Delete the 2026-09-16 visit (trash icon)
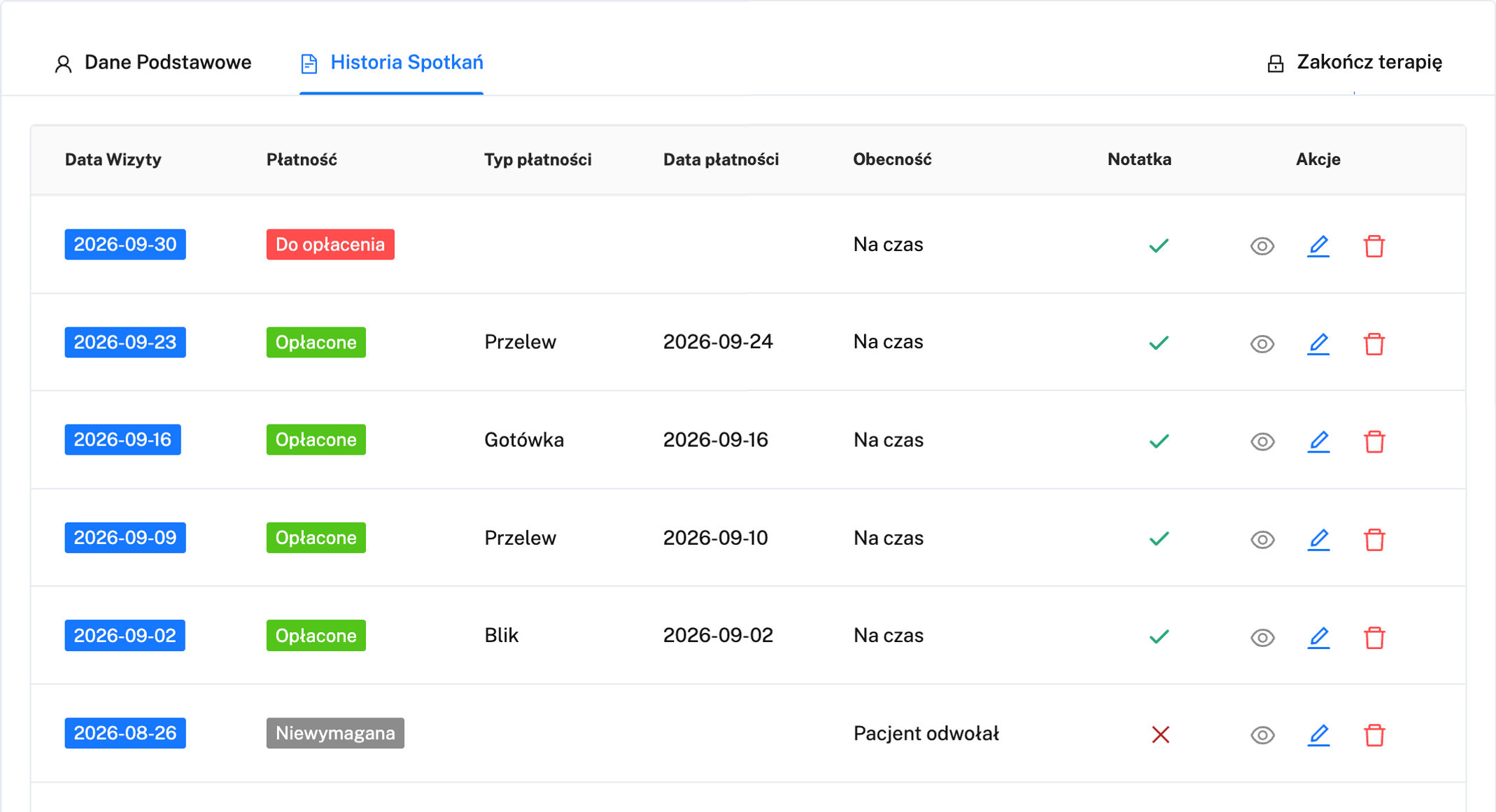Image resolution: width=1496 pixels, height=812 pixels. (1374, 442)
